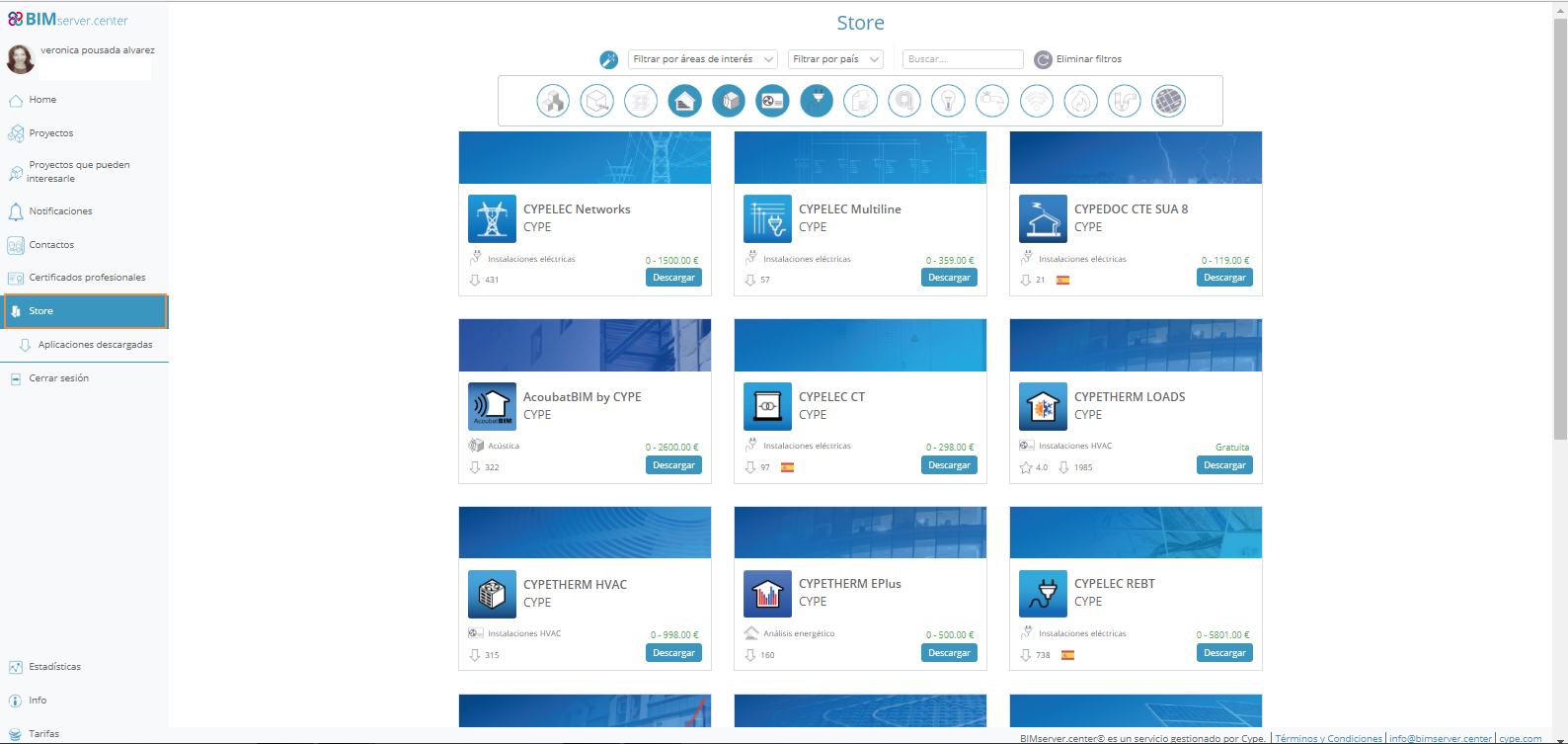Image resolution: width=1568 pixels, height=744 pixels.
Task: Toggle the house energy analysis category filter
Action: click(x=685, y=101)
